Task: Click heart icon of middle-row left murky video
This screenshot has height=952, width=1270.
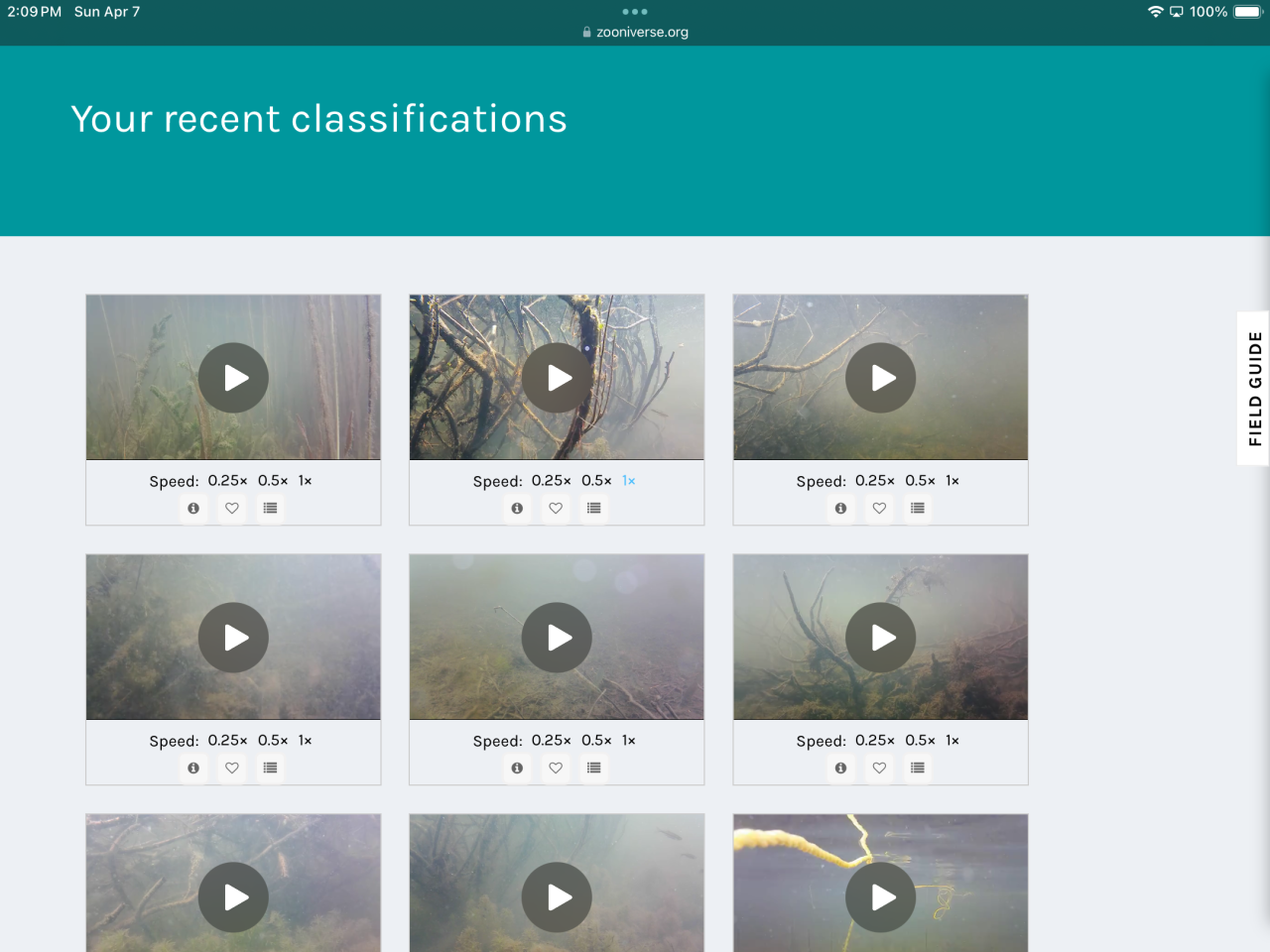Action: 232,769
